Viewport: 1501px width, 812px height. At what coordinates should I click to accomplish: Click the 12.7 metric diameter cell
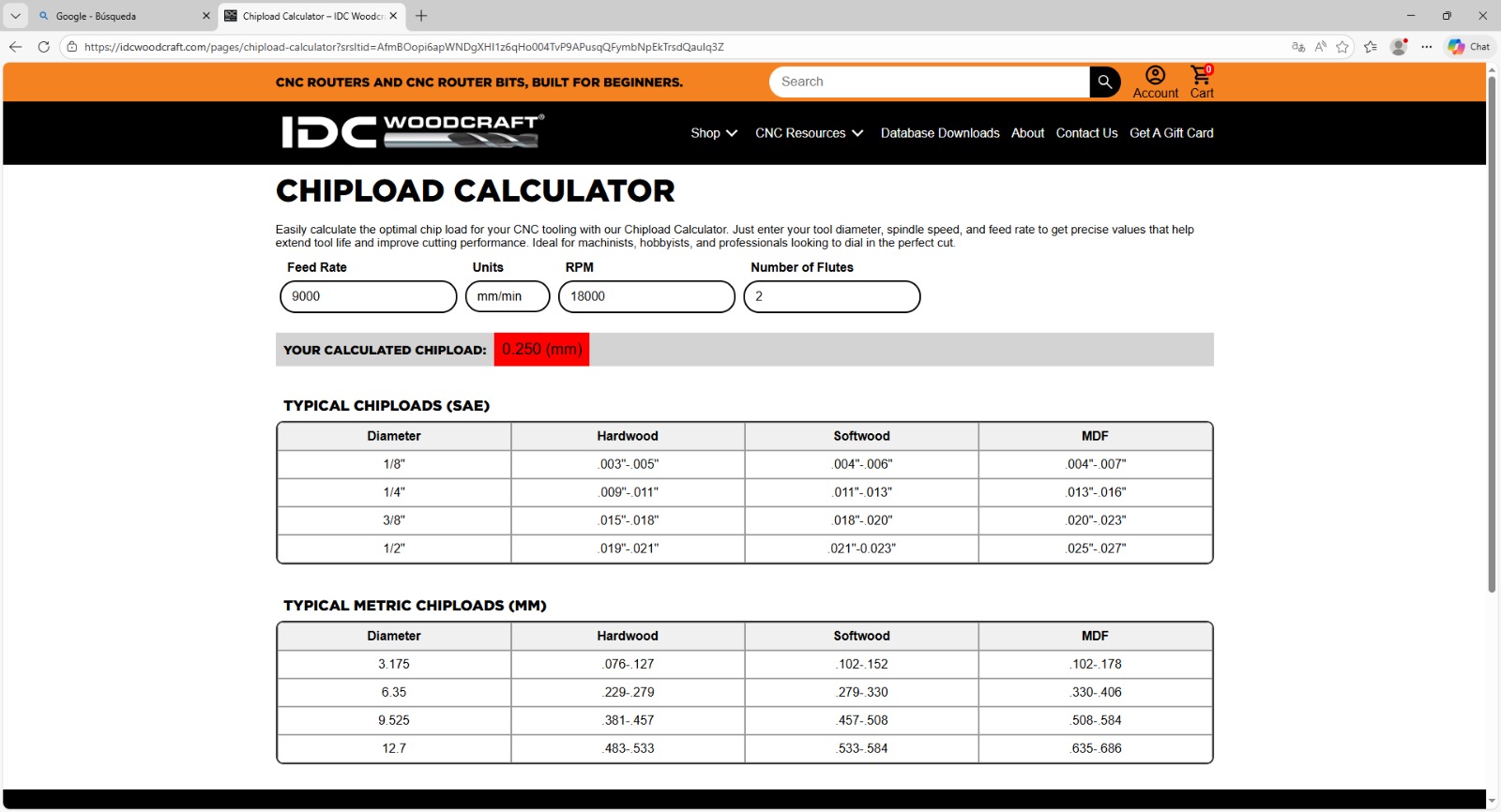tap(394, 748)
